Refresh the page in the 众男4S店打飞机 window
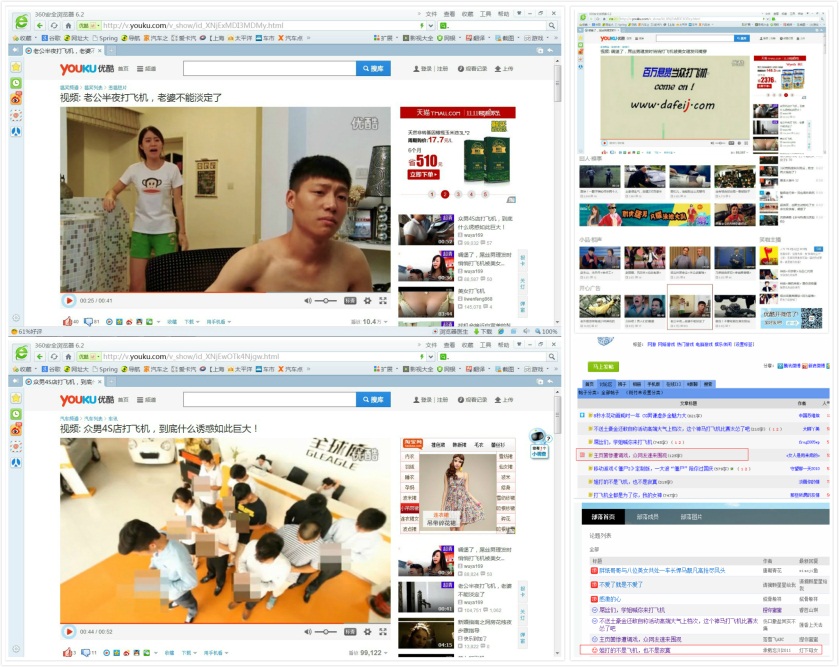This screenshot has width=839, height=667. [x=54, y=356]
